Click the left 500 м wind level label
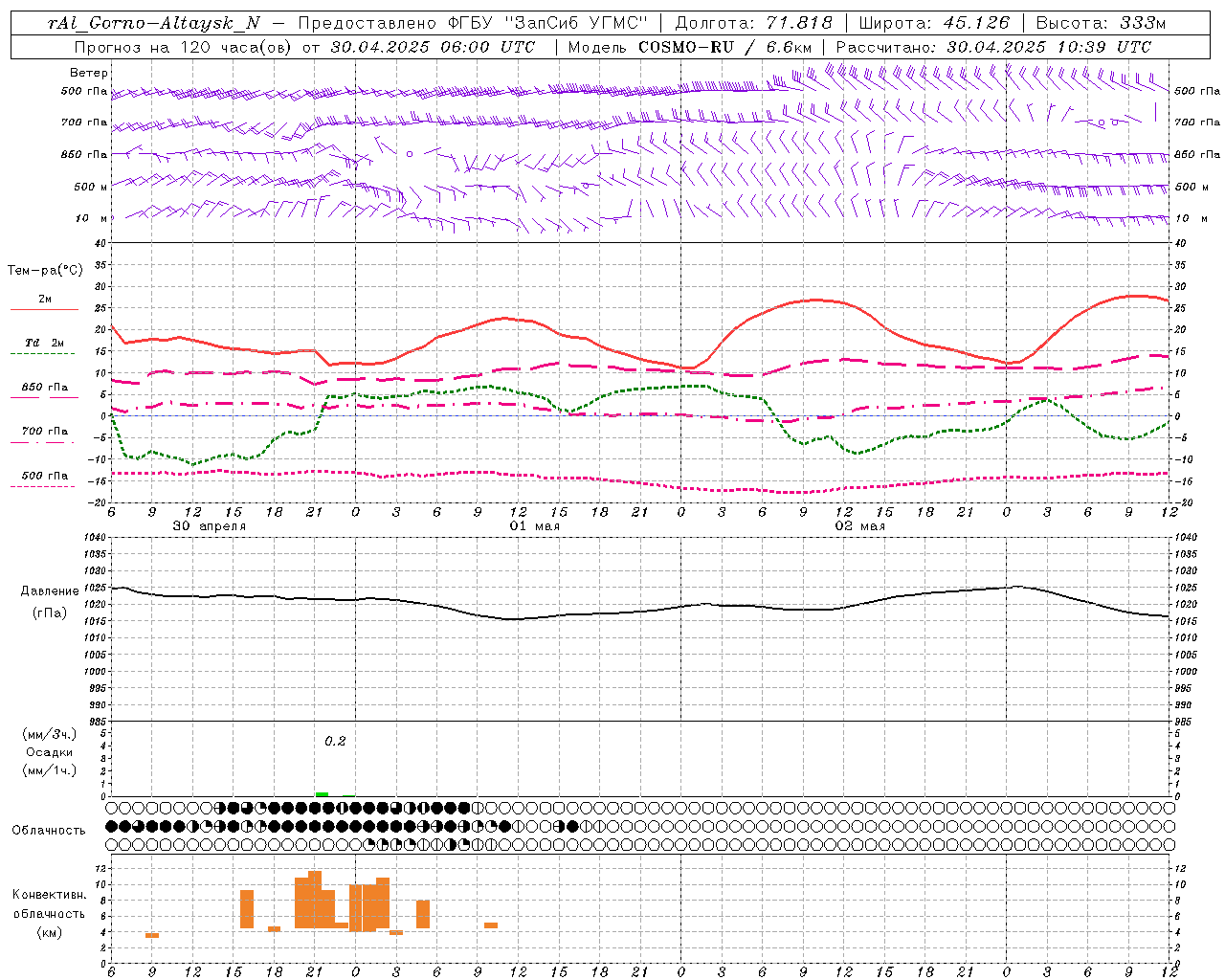 pos(91,187)
